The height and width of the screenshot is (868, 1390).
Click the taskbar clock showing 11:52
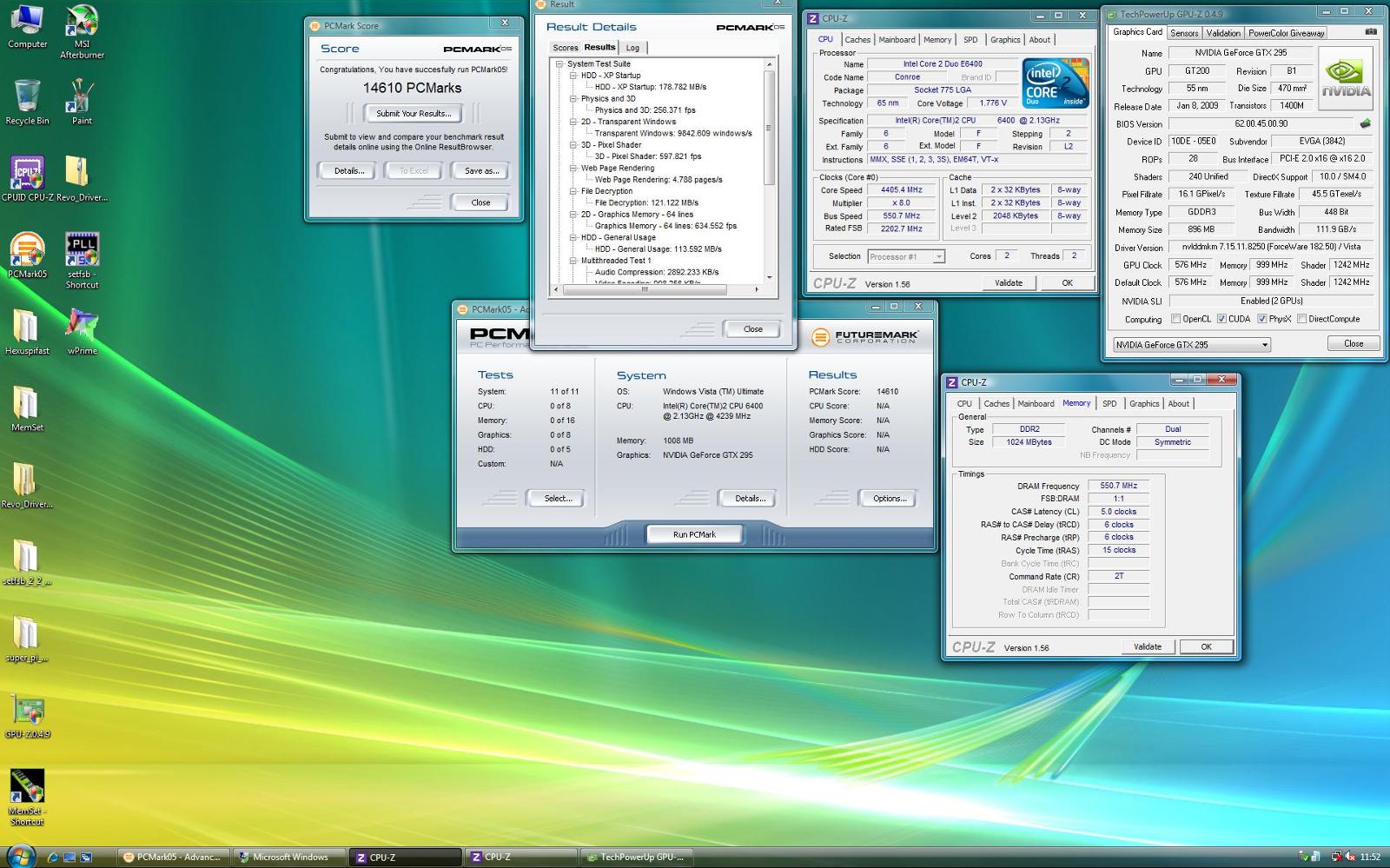pos(1370,858)
